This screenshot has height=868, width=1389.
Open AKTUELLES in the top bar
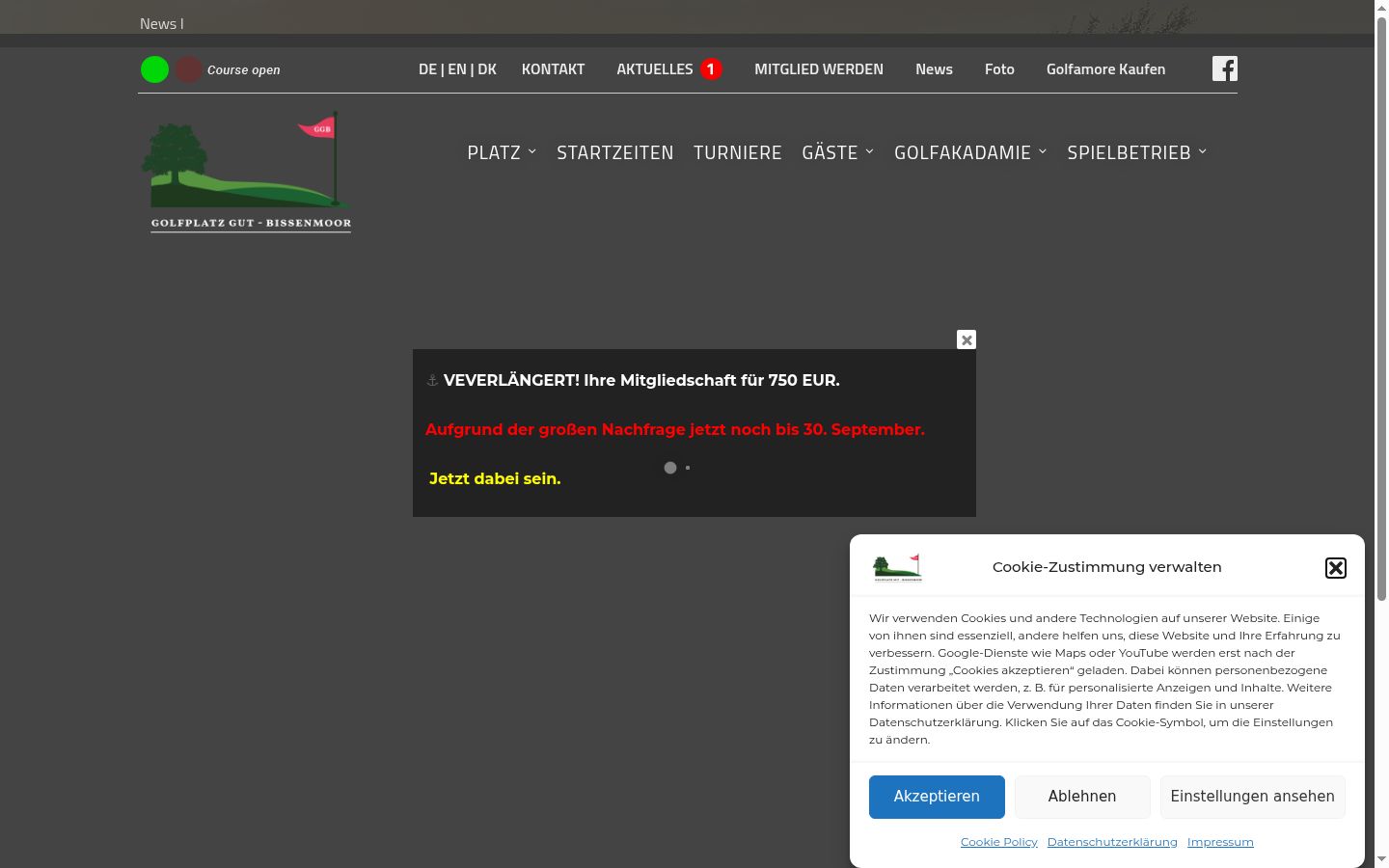coord(655,69)
